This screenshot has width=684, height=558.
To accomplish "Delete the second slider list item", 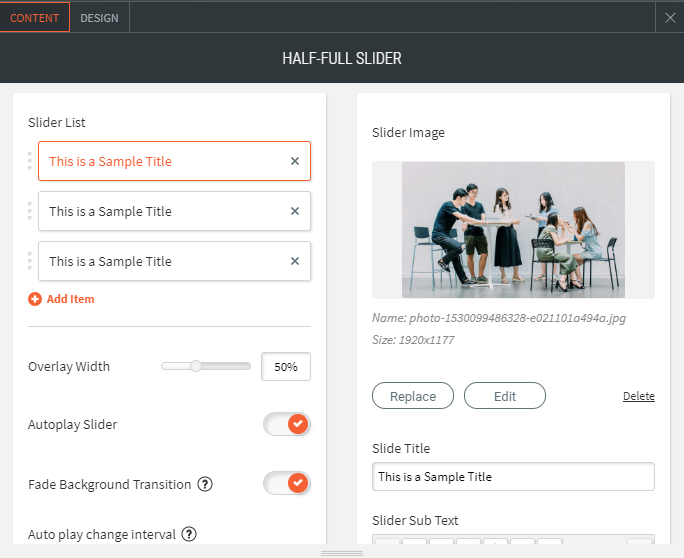I will coord(295,211).
